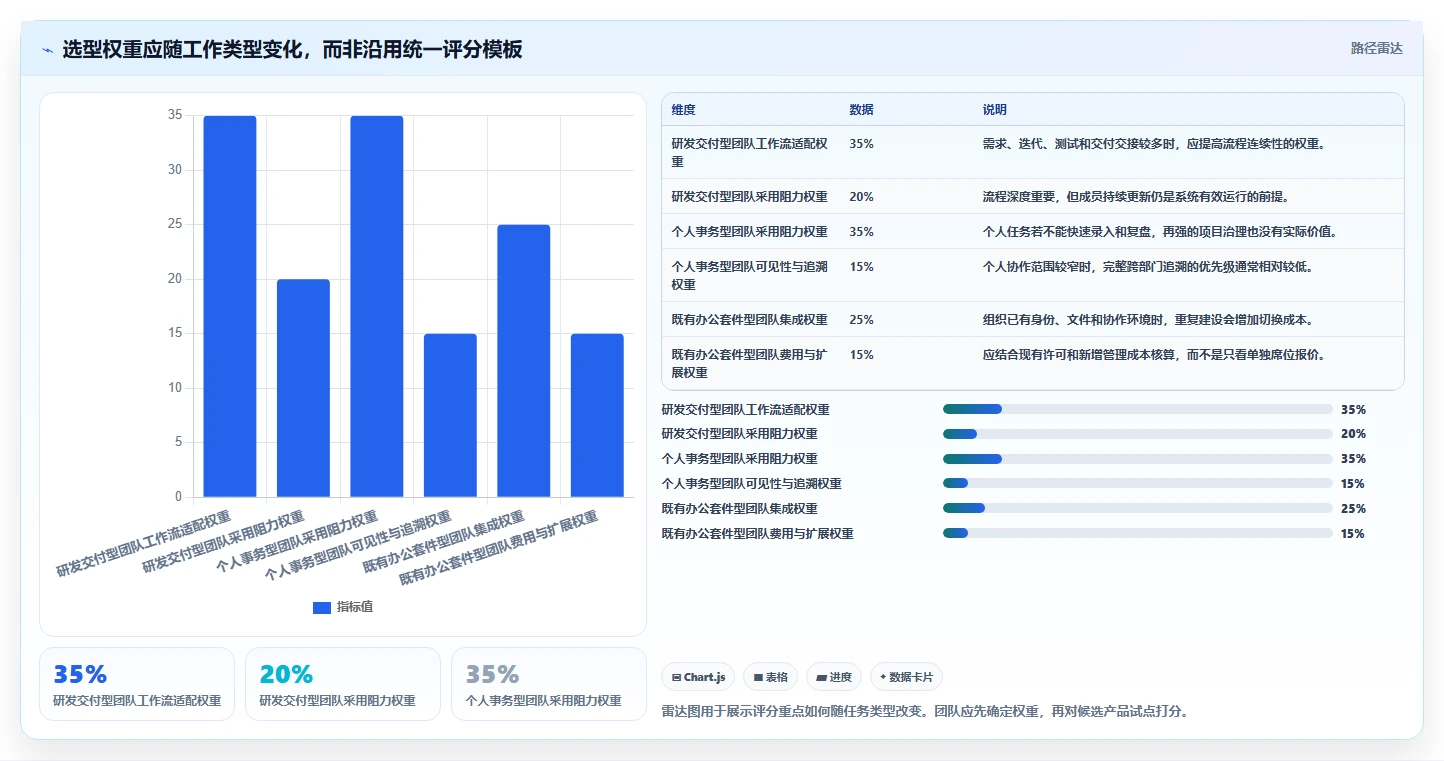This screenshot has width=1444, height=761.
Task: Click the 说明 column header
Action: (x=995, y=110)
